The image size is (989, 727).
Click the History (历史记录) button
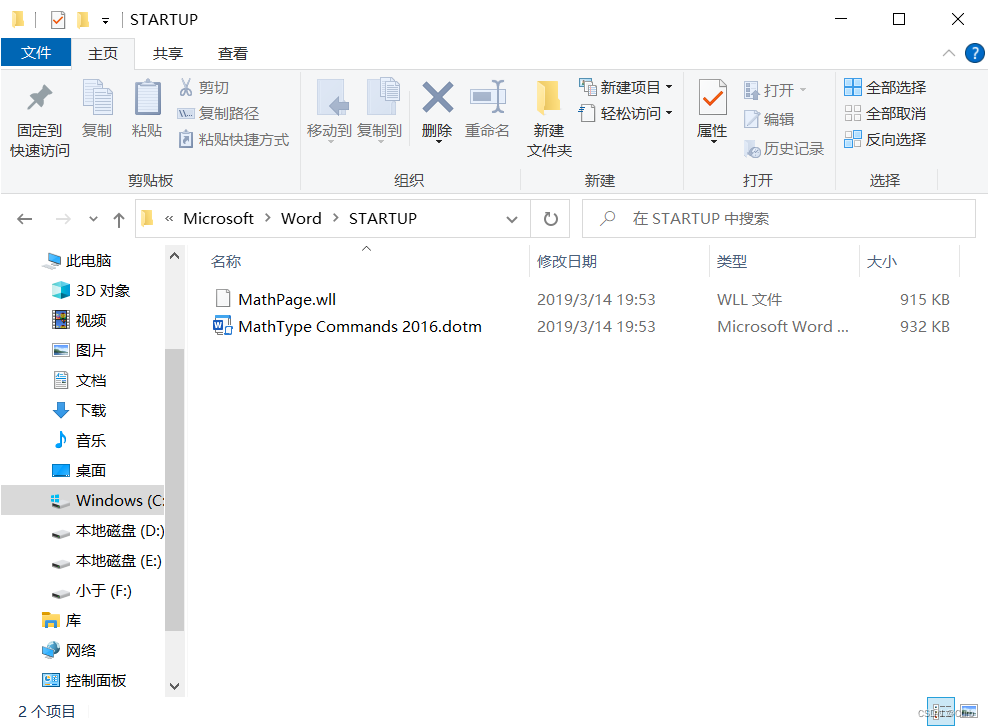pyautogui.click(x=784, y=149)
